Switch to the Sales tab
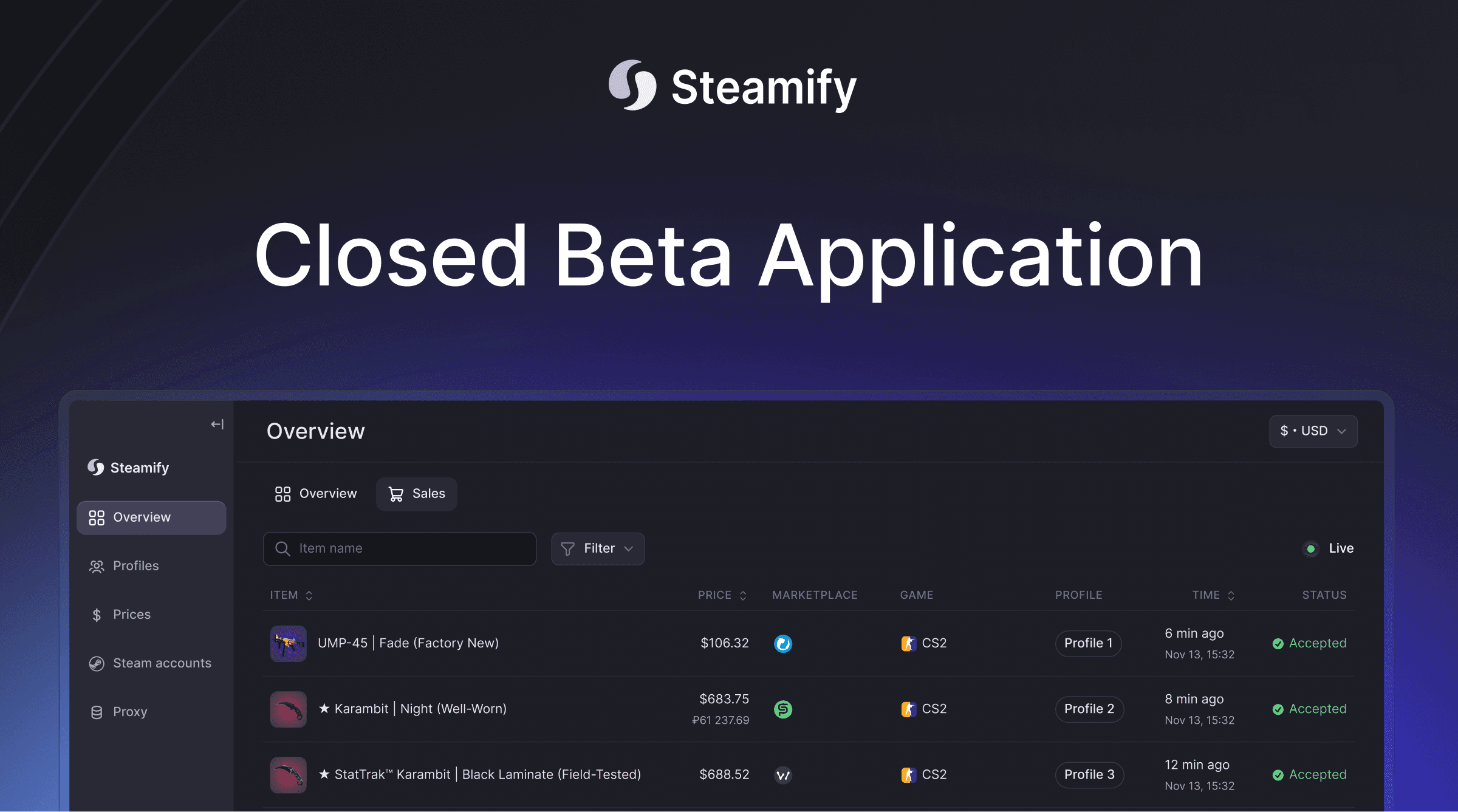Image resolution: width=1458 pixels, height=812 pixels. coord(417,494)
